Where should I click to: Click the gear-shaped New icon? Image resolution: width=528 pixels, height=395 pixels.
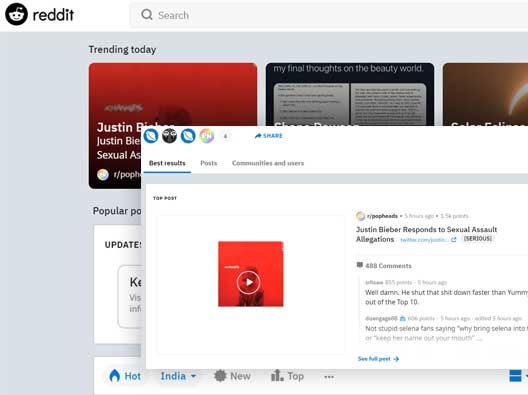coord(220,375)
